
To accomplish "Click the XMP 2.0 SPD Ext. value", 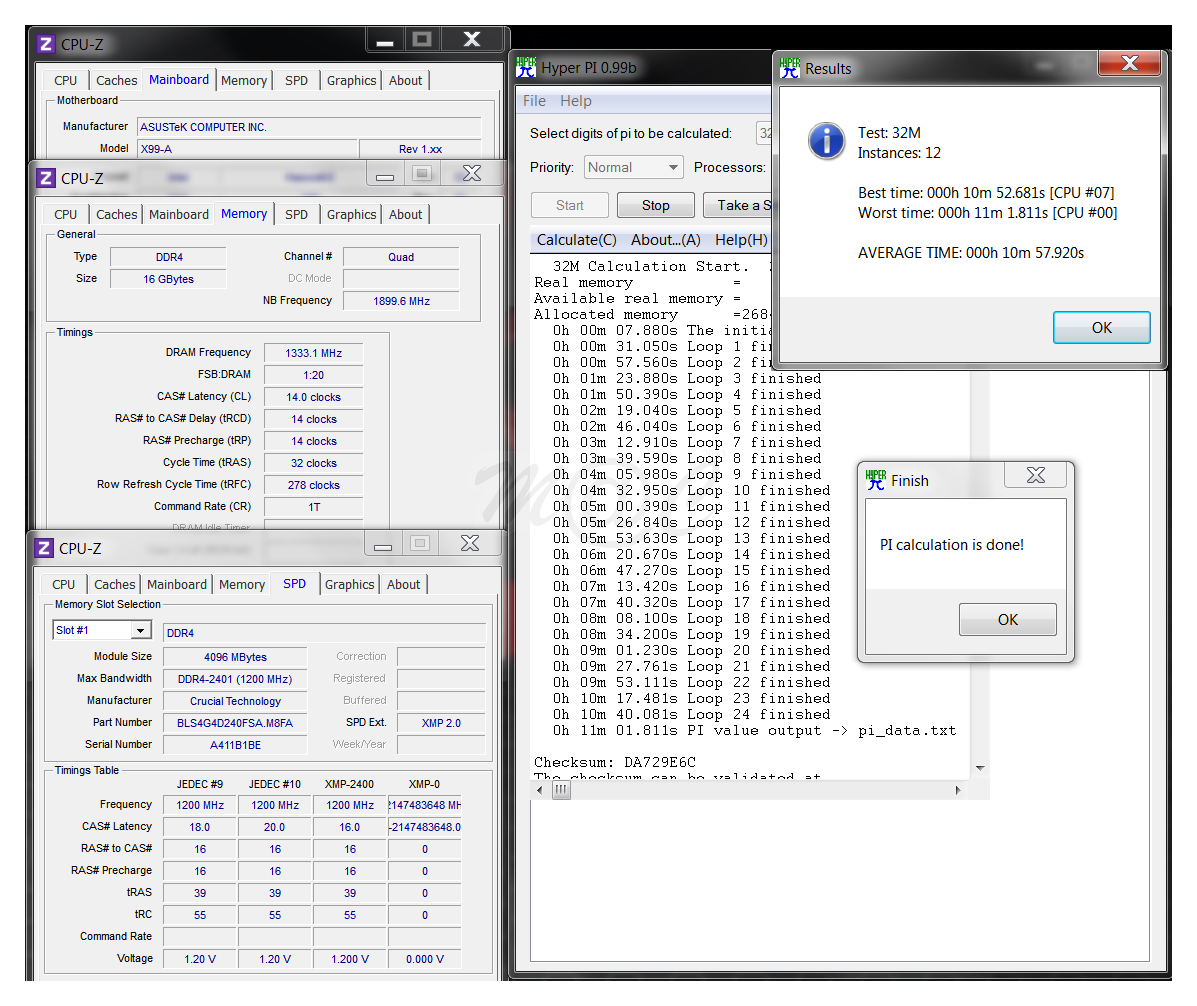I will pos(441,723).
